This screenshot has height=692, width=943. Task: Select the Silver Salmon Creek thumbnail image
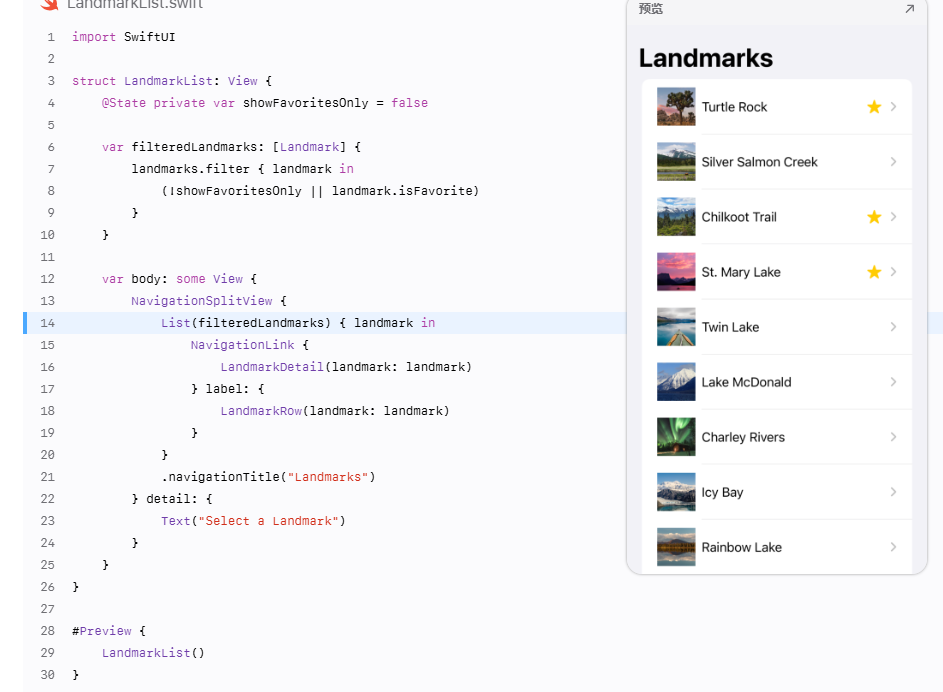(676, 162)
